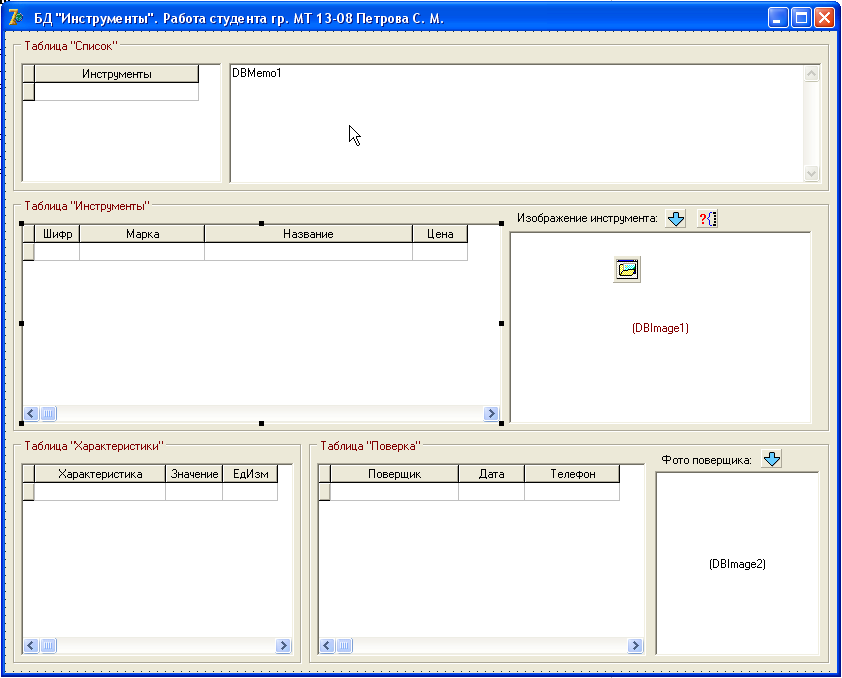Select the Таблица "Характеристики" group box caption
The image size is (842, 678).
pyautogui.click(x=94, y=446)
